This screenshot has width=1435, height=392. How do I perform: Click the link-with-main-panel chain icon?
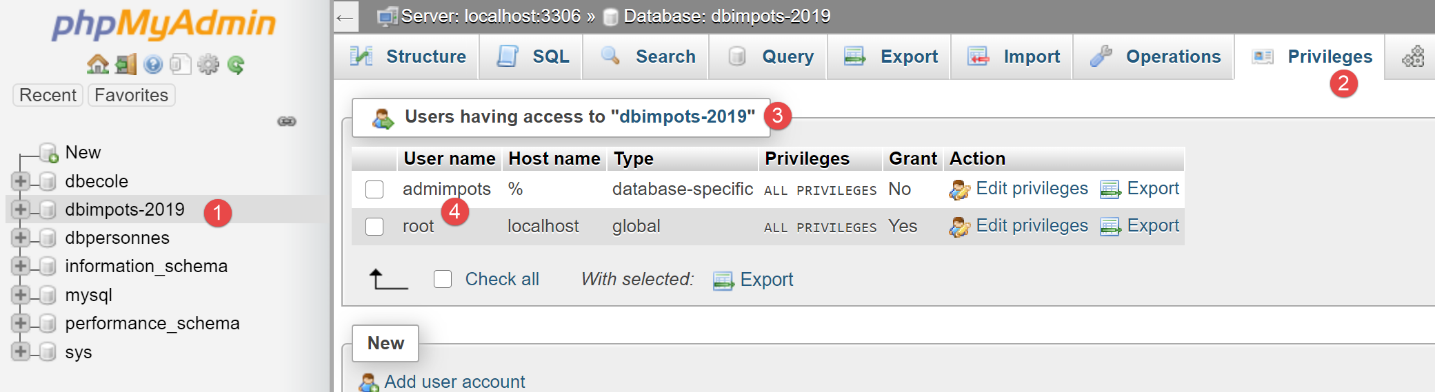click(x=287, y=121)
